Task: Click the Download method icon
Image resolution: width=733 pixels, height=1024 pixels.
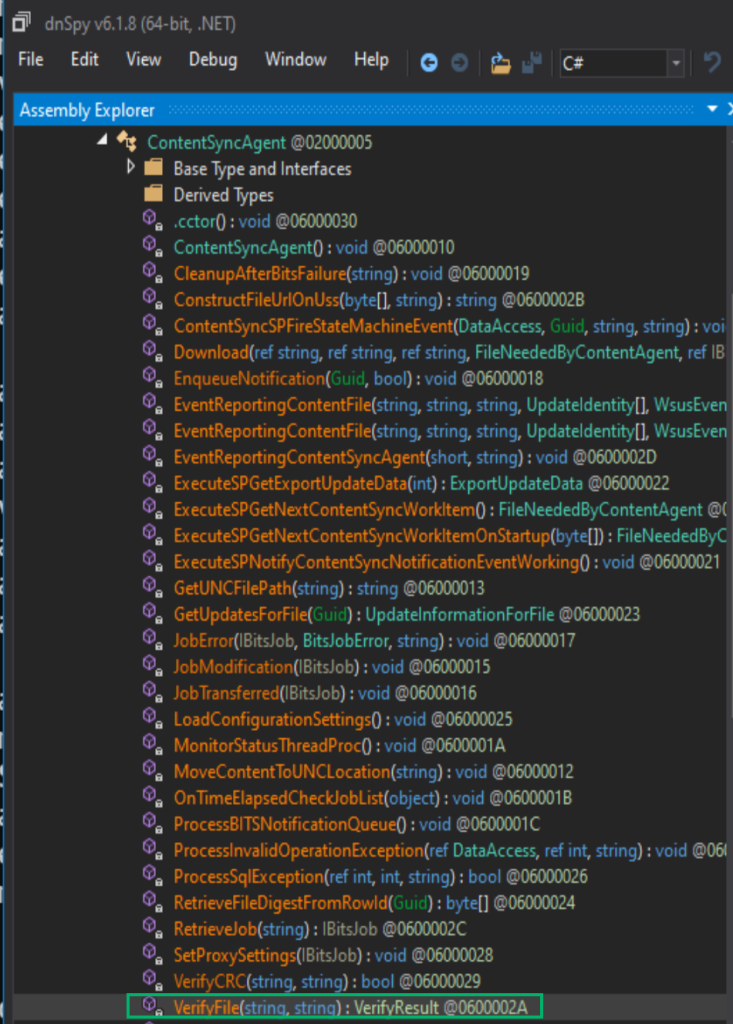Action: (x=153, y=351)
